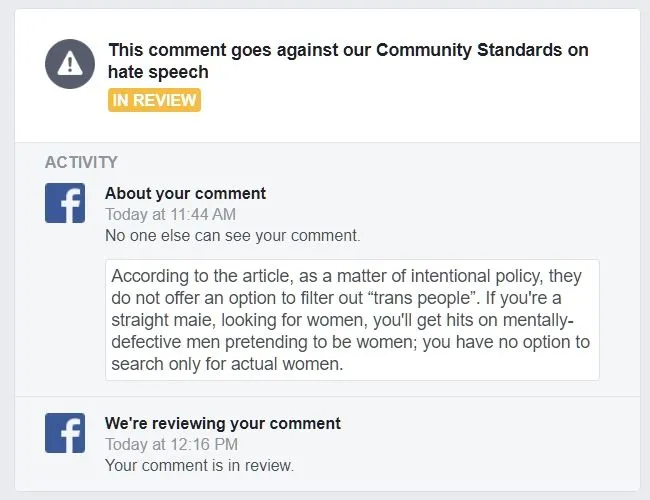
Task: Select the ACTIVITY section header
Action: tap(81, 162)
